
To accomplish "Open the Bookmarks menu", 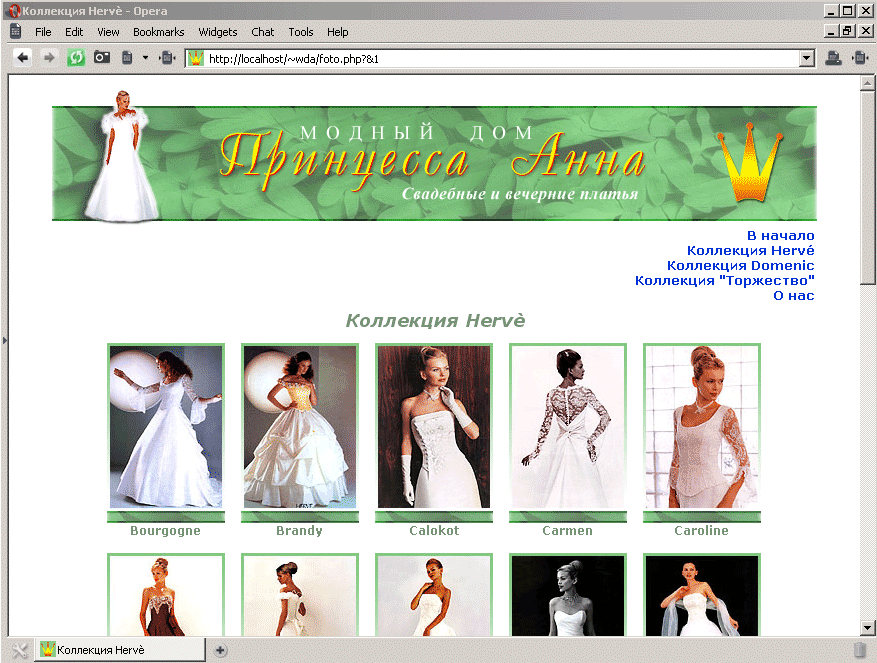I will tap(159, 32).
